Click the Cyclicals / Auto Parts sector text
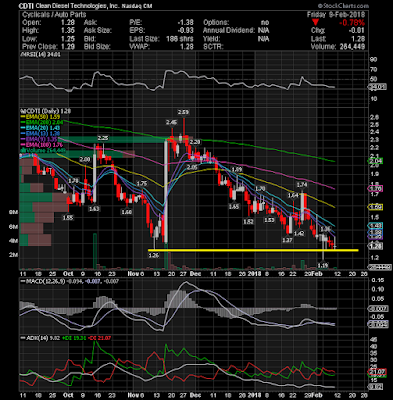Screen dimensions: 393x400 tap(54, 15)
